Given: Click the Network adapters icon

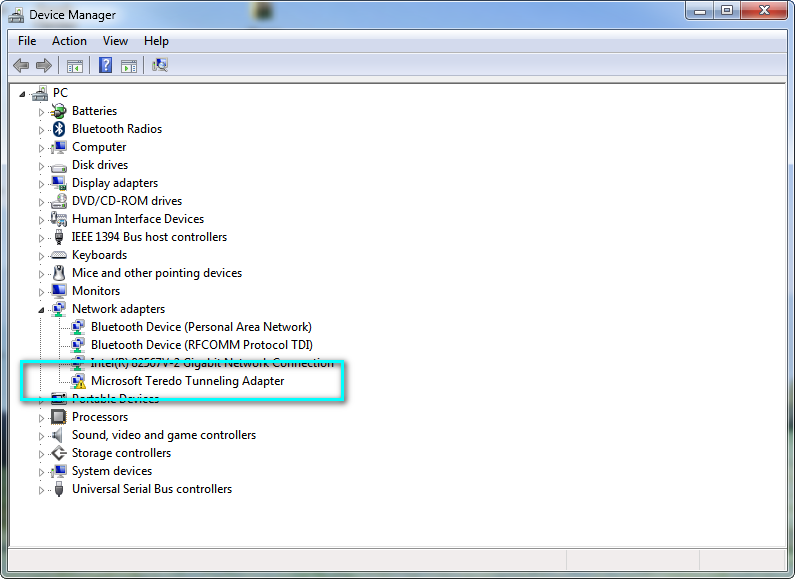Looking at the screenshot, I should (x=59, y=309).
